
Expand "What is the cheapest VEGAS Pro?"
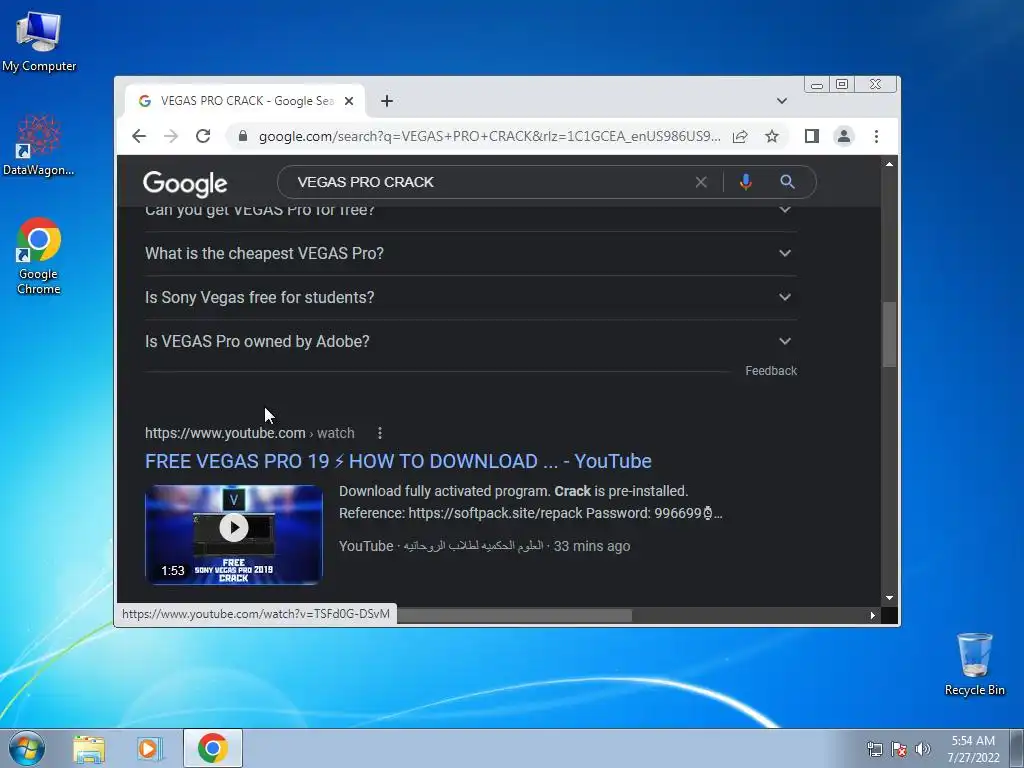pyautogui.click(x=470, y=253)
